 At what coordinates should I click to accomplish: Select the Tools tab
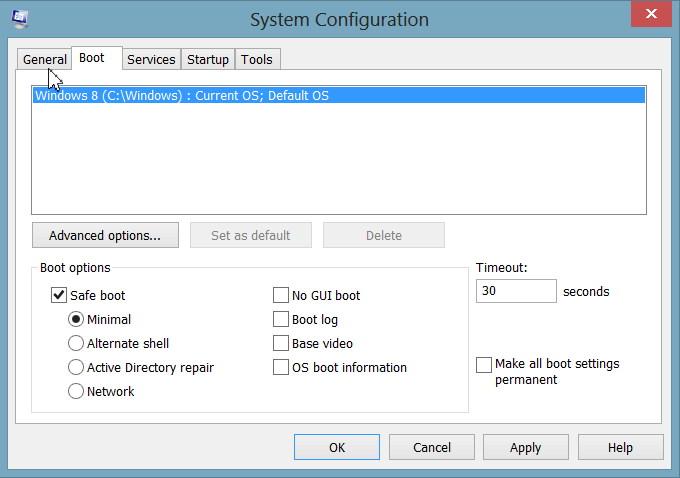point(256,60)
